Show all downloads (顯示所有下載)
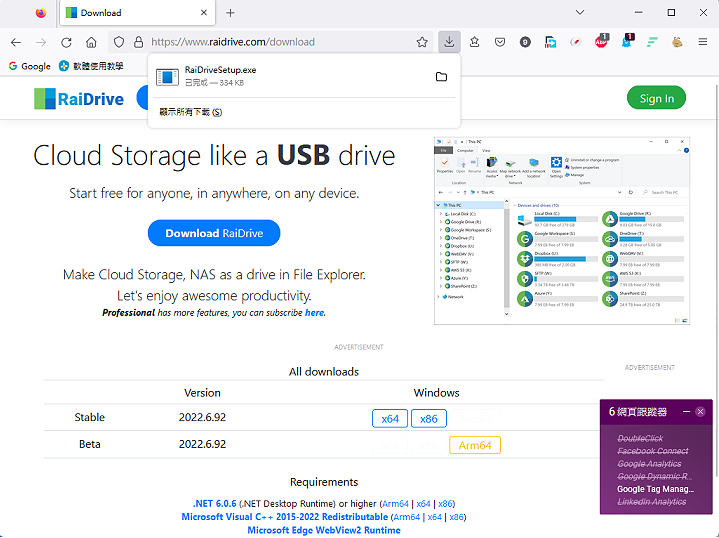This screenshot has width=719, height=538. coord(191,112)
